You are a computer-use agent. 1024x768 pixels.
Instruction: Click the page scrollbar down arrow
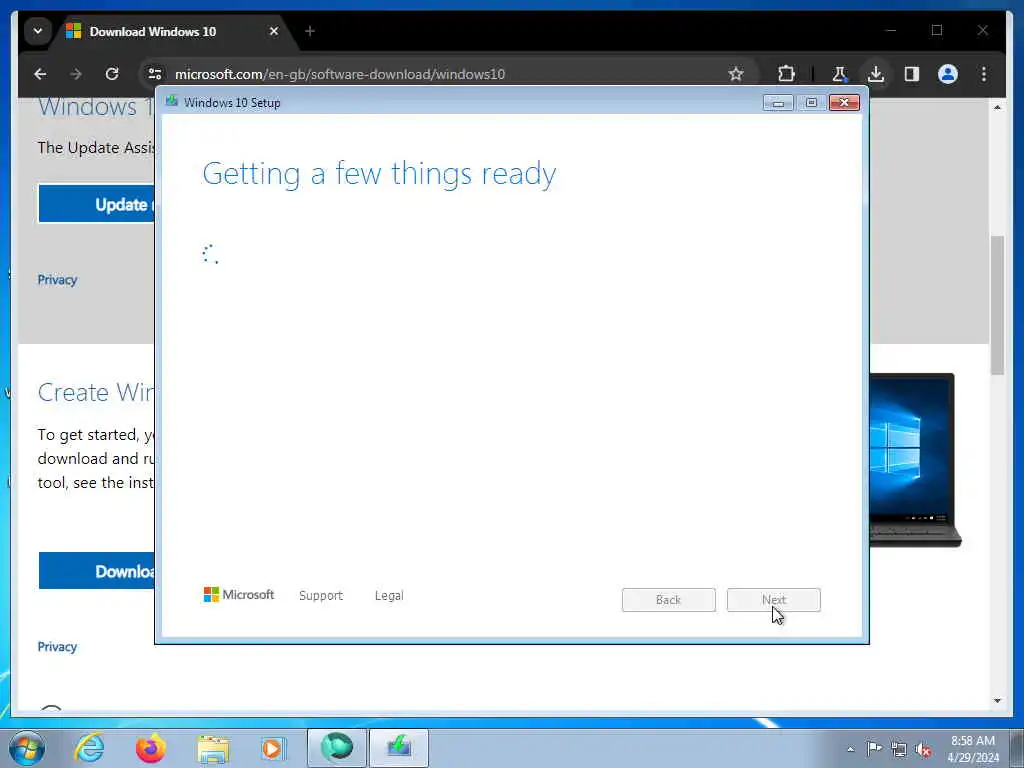coord(997,701)
